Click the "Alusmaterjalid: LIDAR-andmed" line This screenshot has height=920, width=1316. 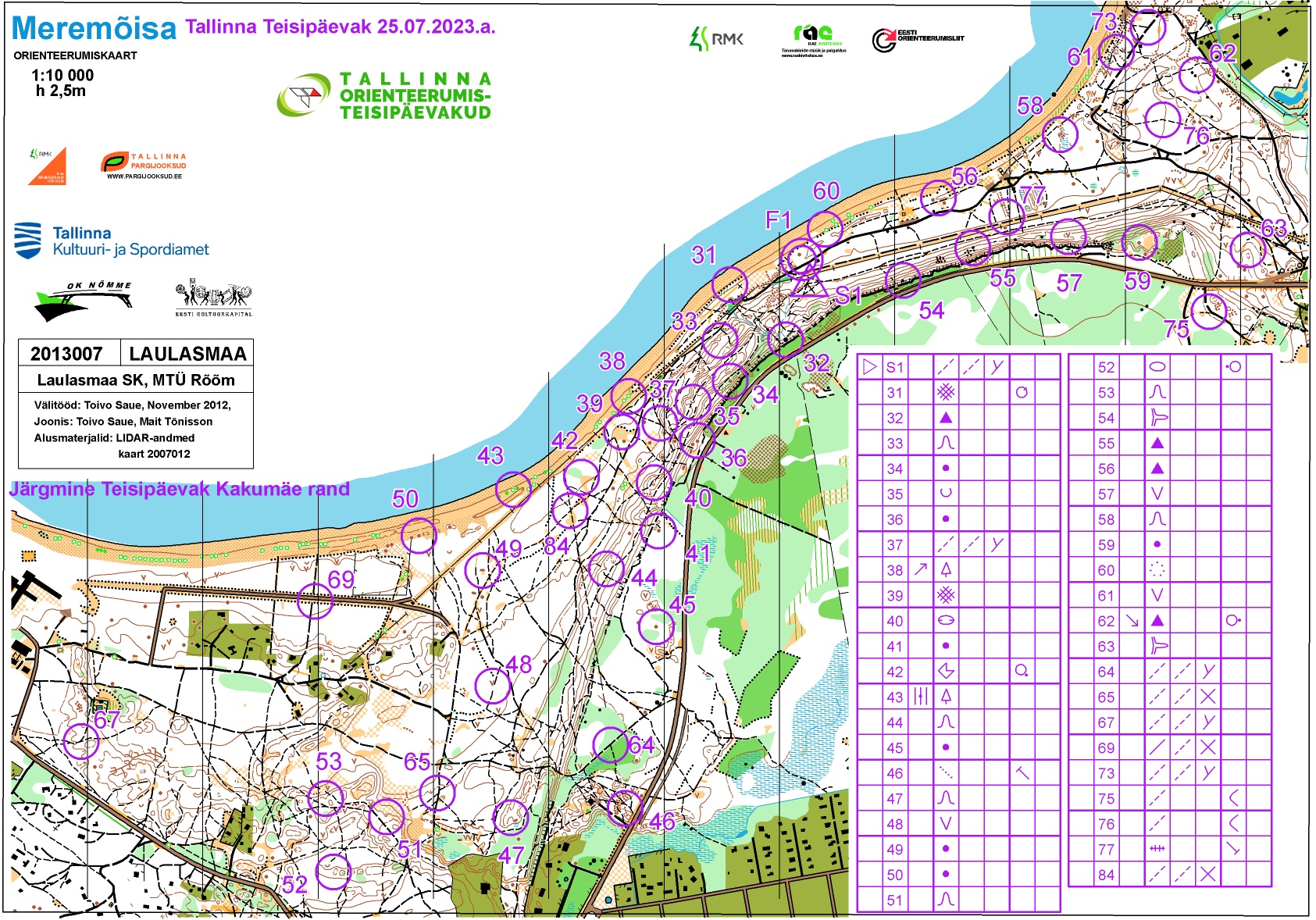114,437
